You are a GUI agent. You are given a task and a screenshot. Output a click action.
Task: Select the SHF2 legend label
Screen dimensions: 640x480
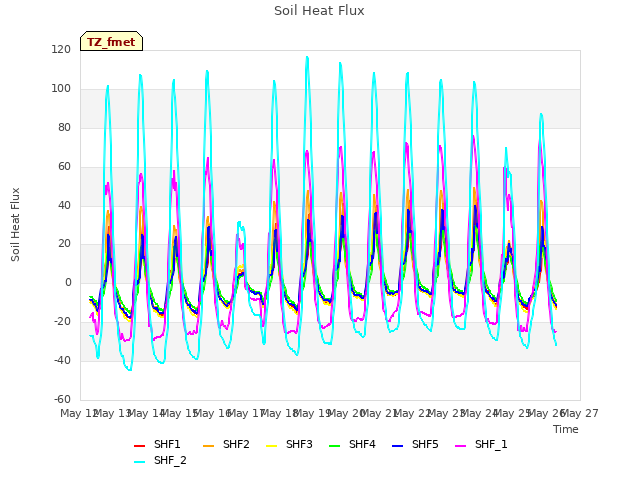236,444
